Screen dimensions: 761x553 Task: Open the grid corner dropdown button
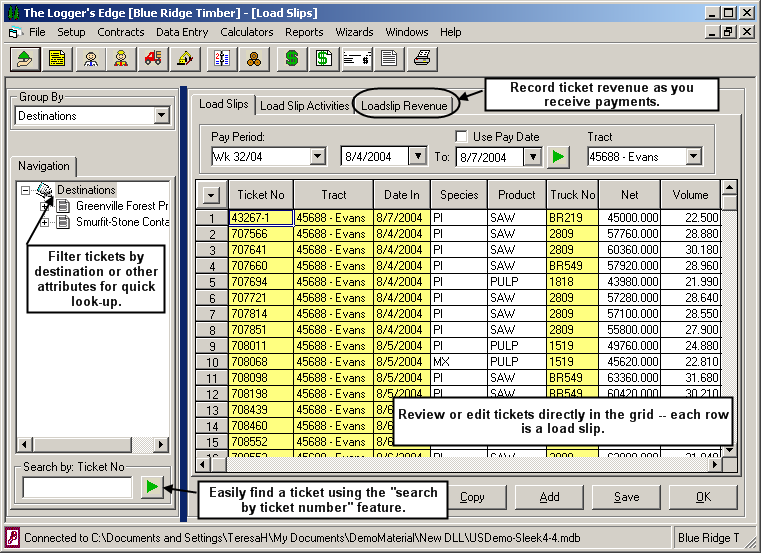tap(211, 195)
